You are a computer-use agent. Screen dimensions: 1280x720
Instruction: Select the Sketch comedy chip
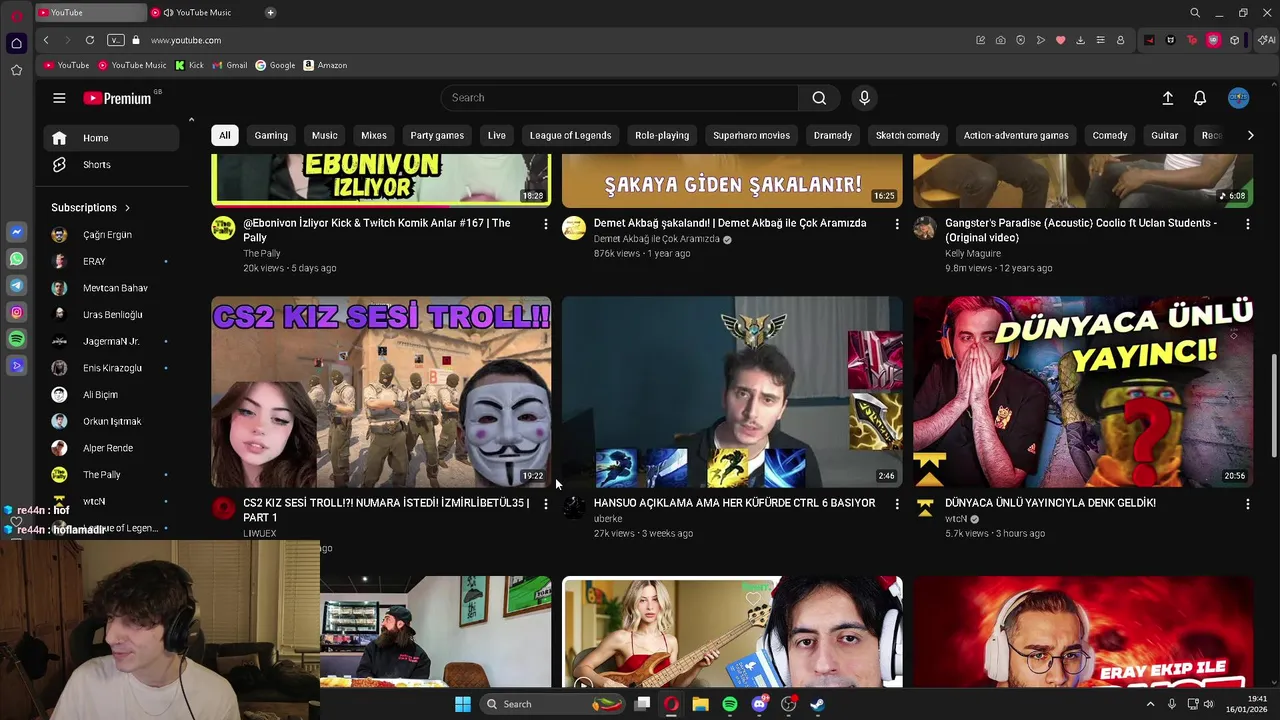pyautogui.click(x=907, y=135)
